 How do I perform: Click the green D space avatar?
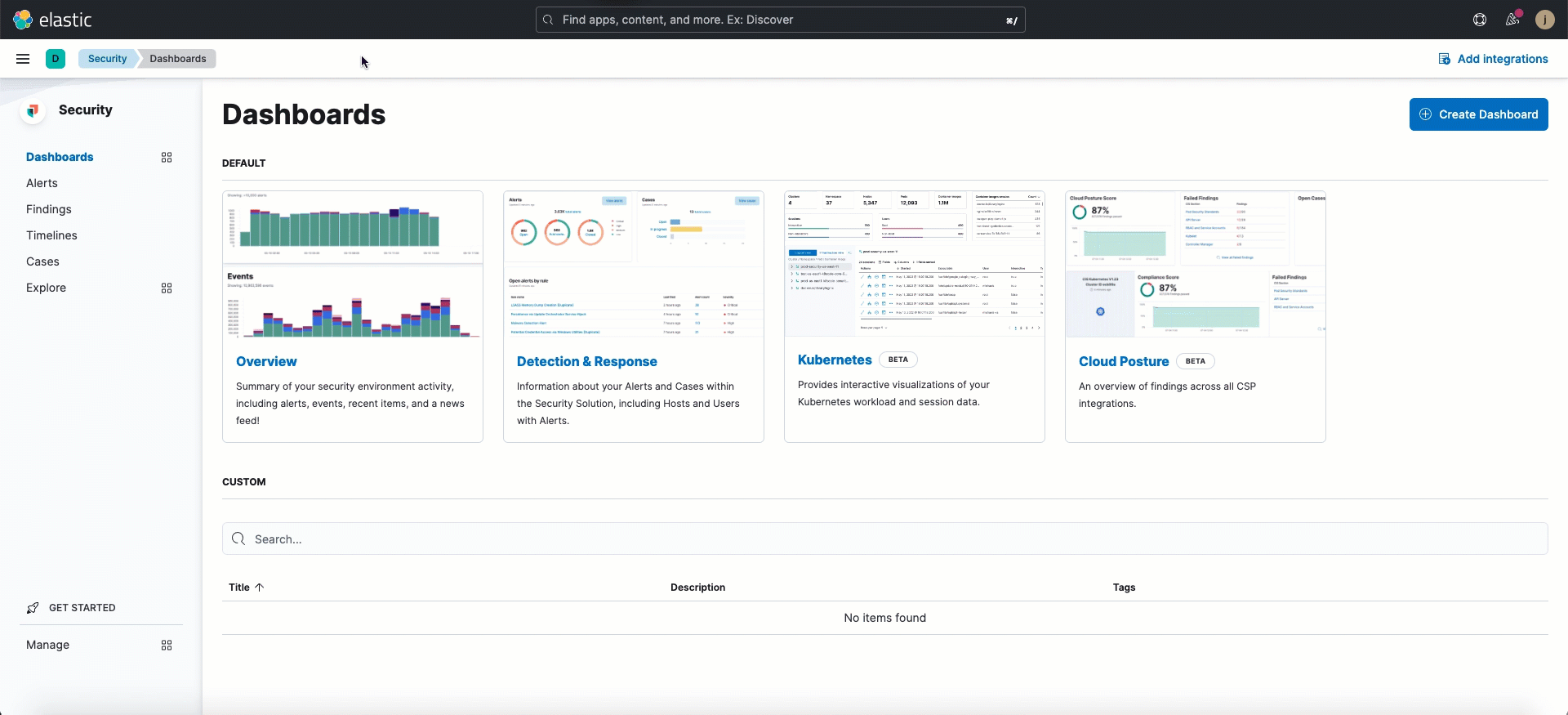tap(56, 59)
